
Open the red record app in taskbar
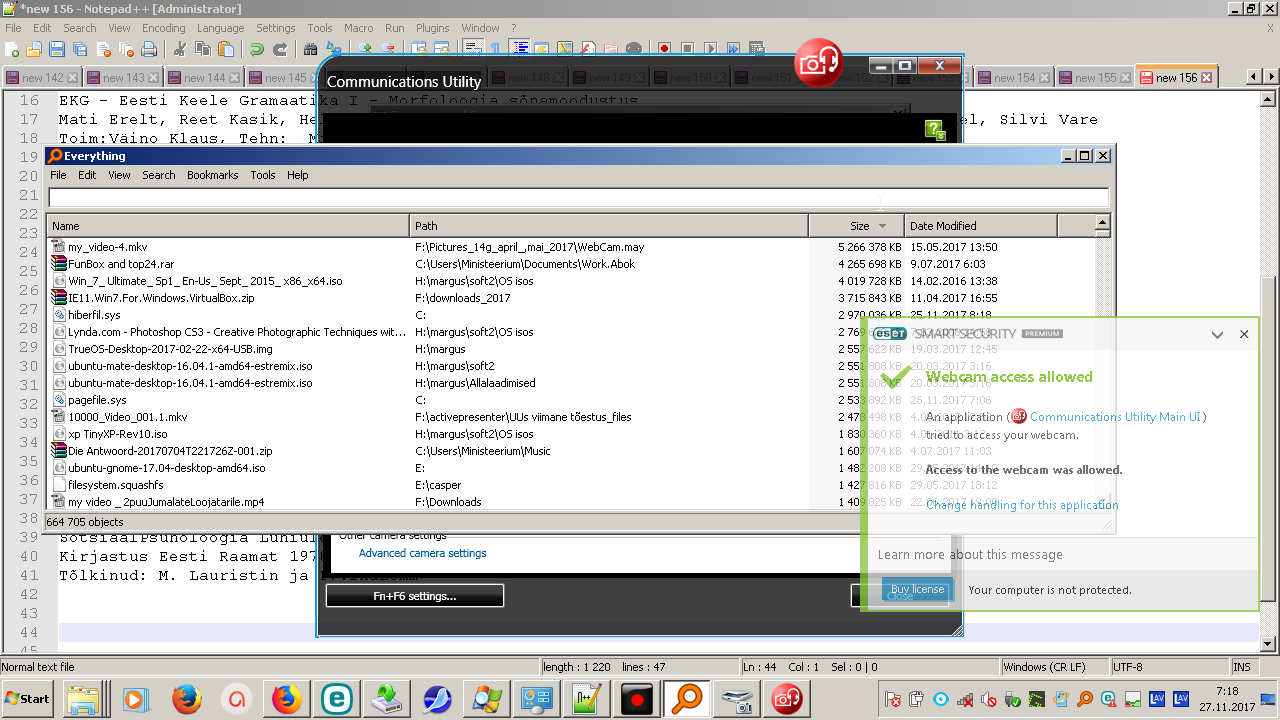coord(637,699)
